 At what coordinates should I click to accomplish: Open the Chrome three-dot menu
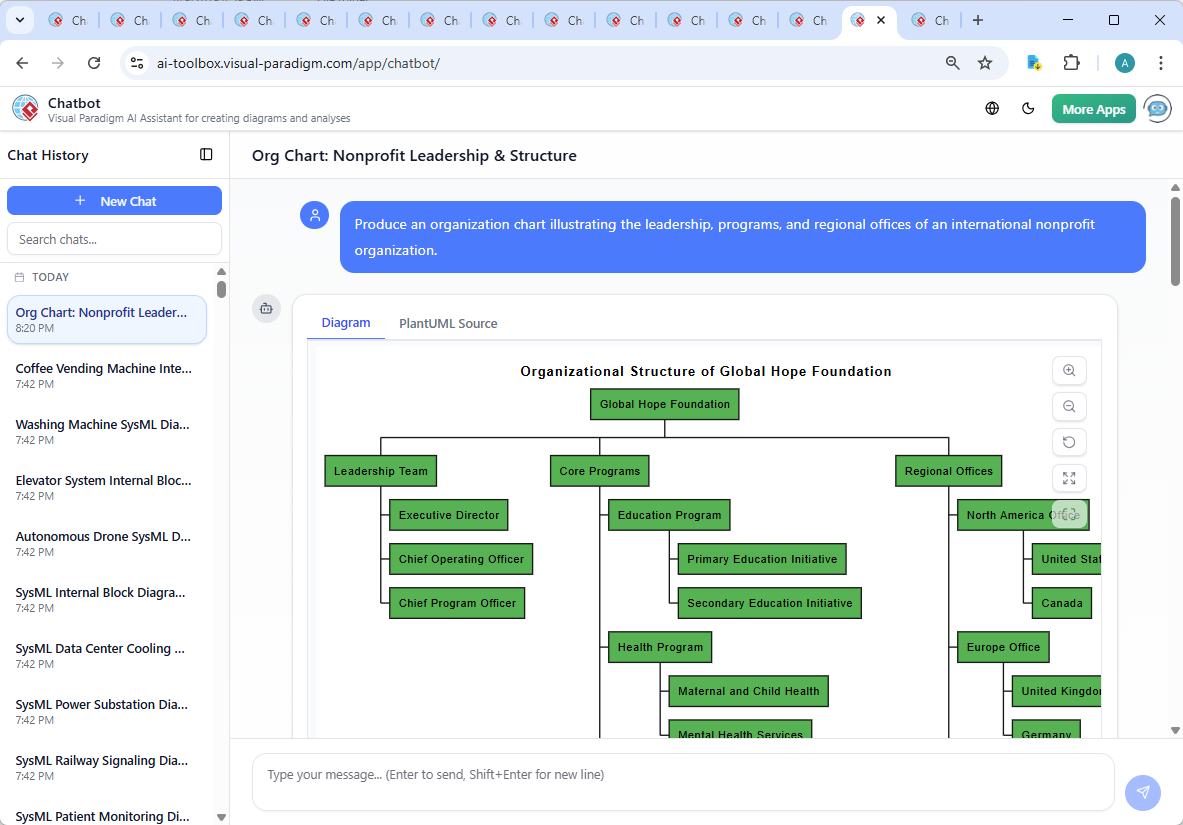click(1161, 62)
